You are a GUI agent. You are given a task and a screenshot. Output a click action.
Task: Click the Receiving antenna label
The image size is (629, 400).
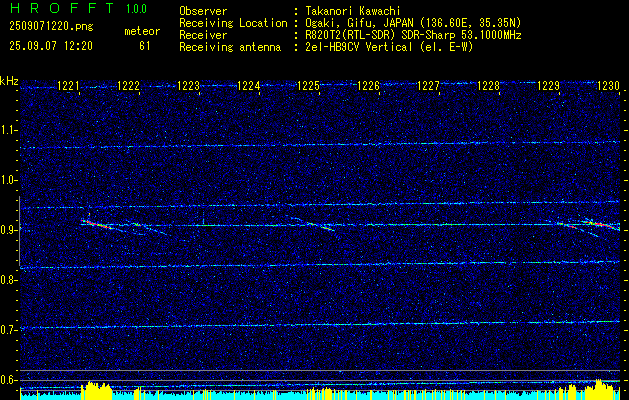230,47
